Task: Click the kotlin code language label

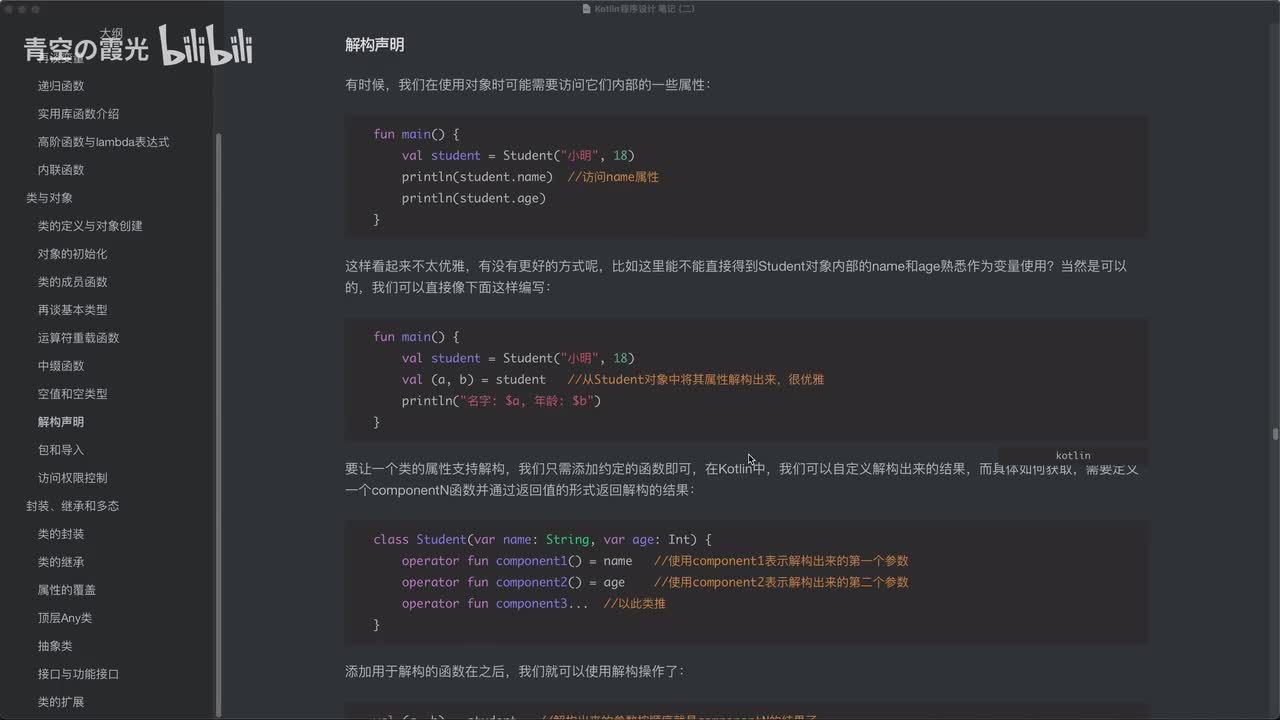Action: coord(1073,456)
